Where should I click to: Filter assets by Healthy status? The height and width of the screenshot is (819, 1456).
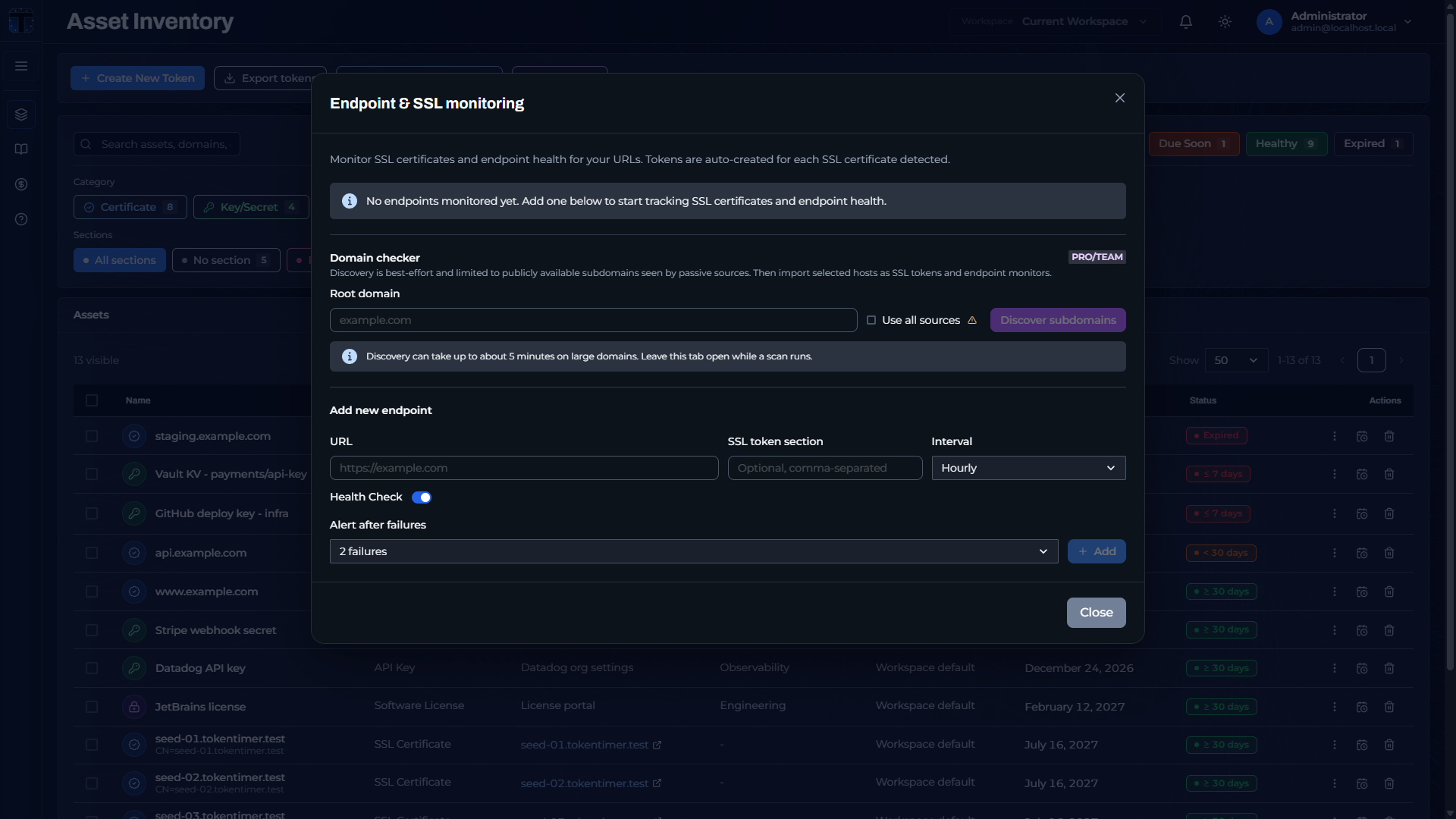pos(1286,144)
